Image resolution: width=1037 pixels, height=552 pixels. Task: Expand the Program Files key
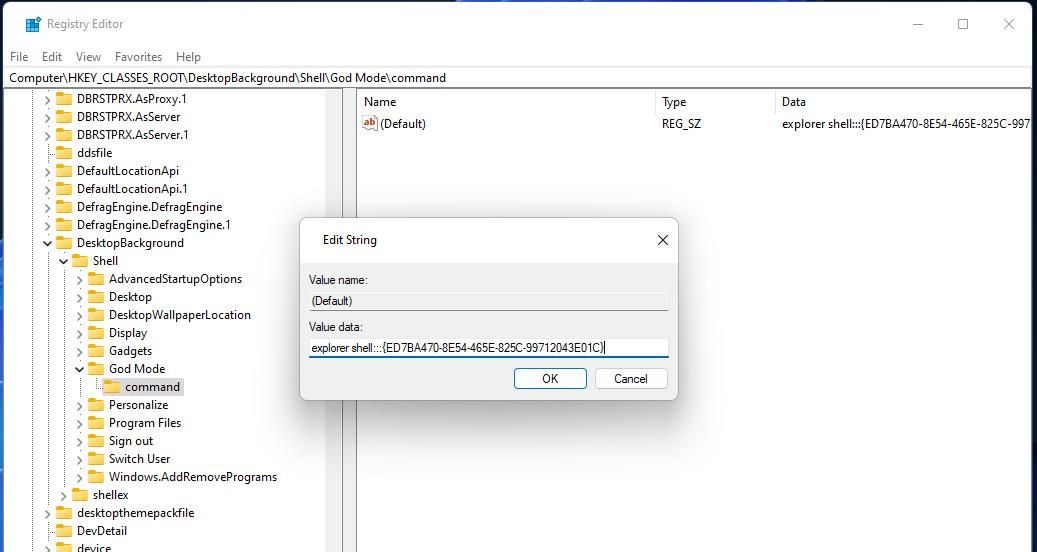point(79,423)
